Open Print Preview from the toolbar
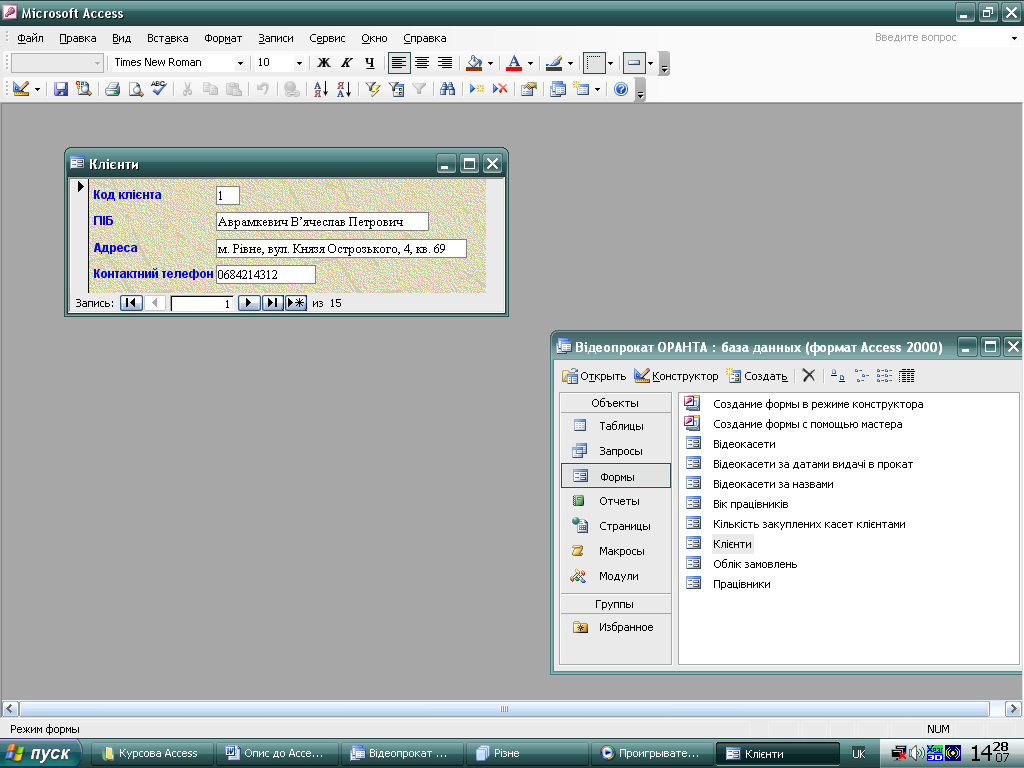Screen dimensions: 1024x768 point(135,89)
